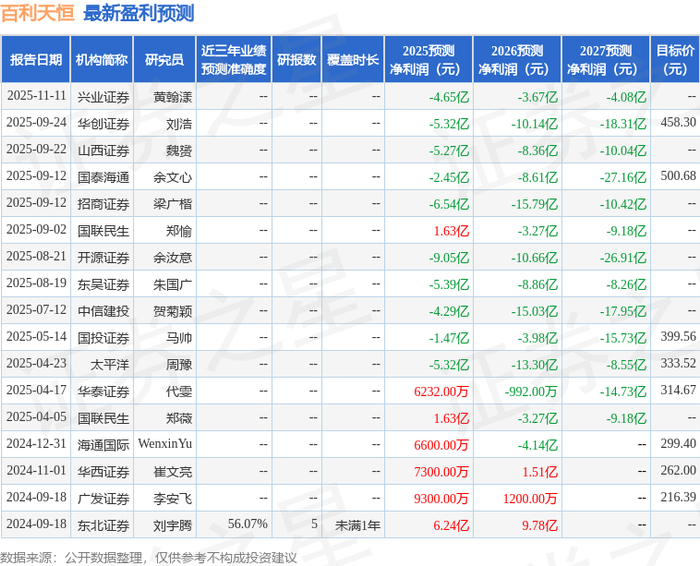Click the 近三年业绩预测准确度 column header

[233, 59]
